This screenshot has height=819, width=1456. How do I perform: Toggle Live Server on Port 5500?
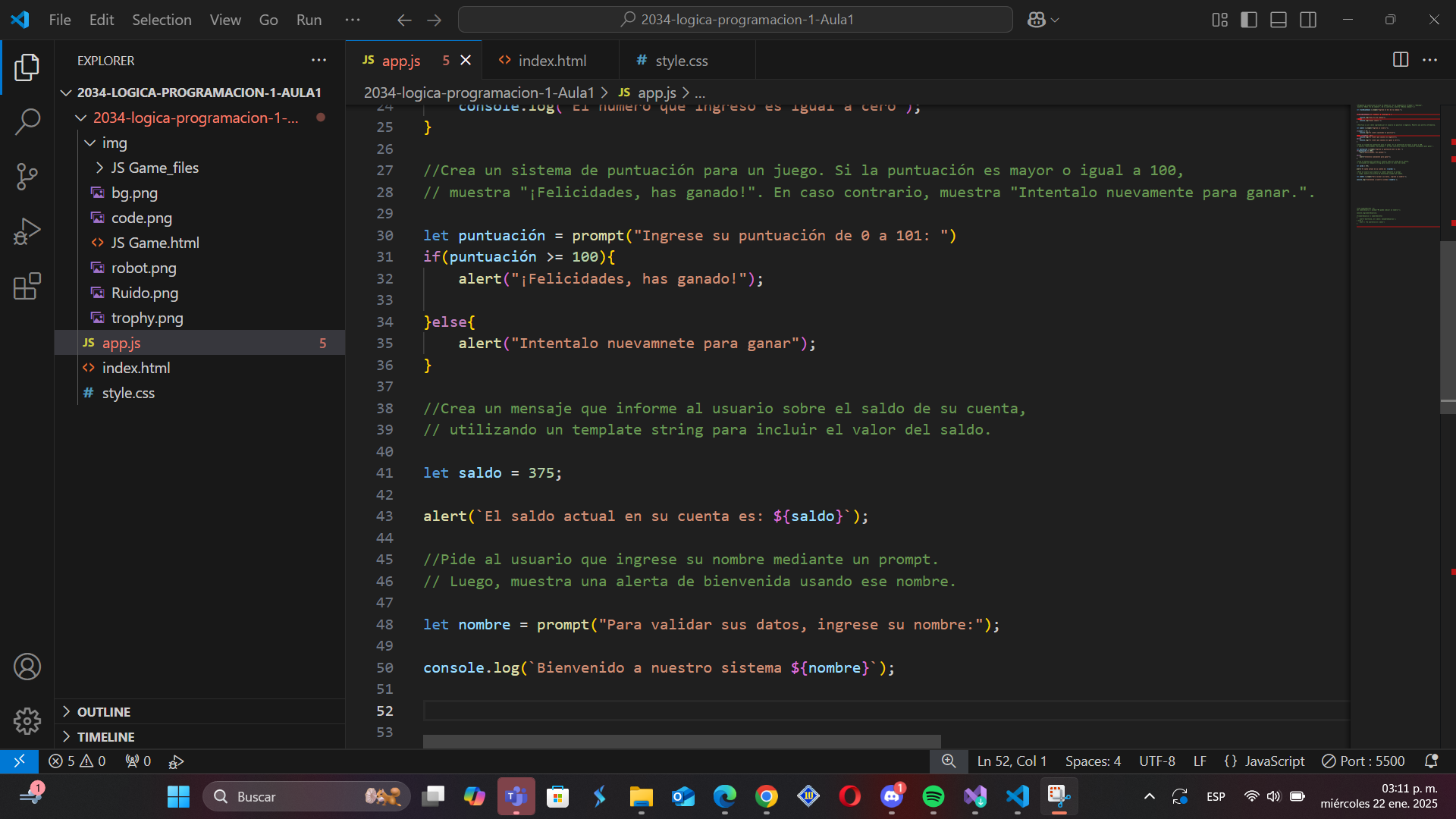1363,761
